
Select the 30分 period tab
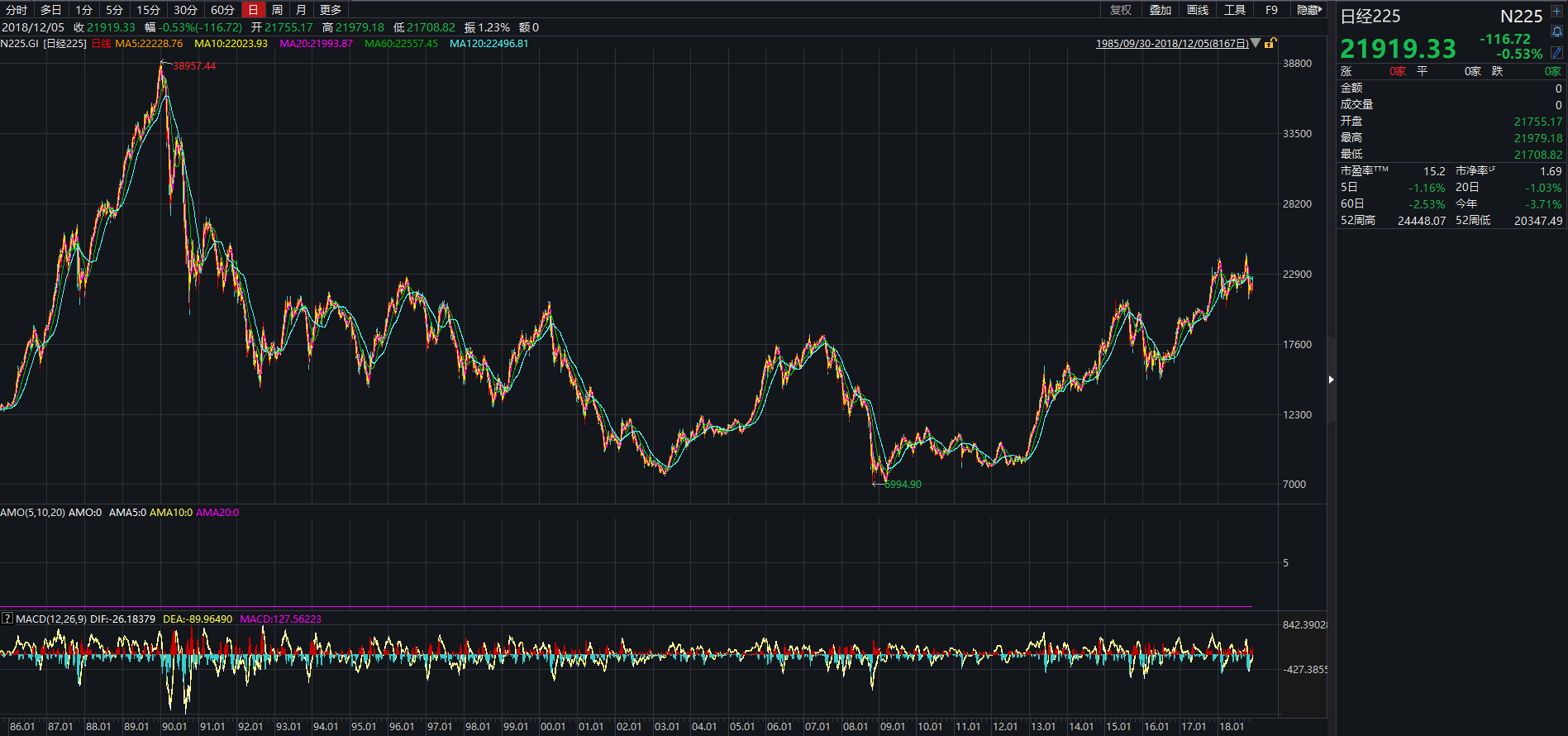click(x=186, y=10)
